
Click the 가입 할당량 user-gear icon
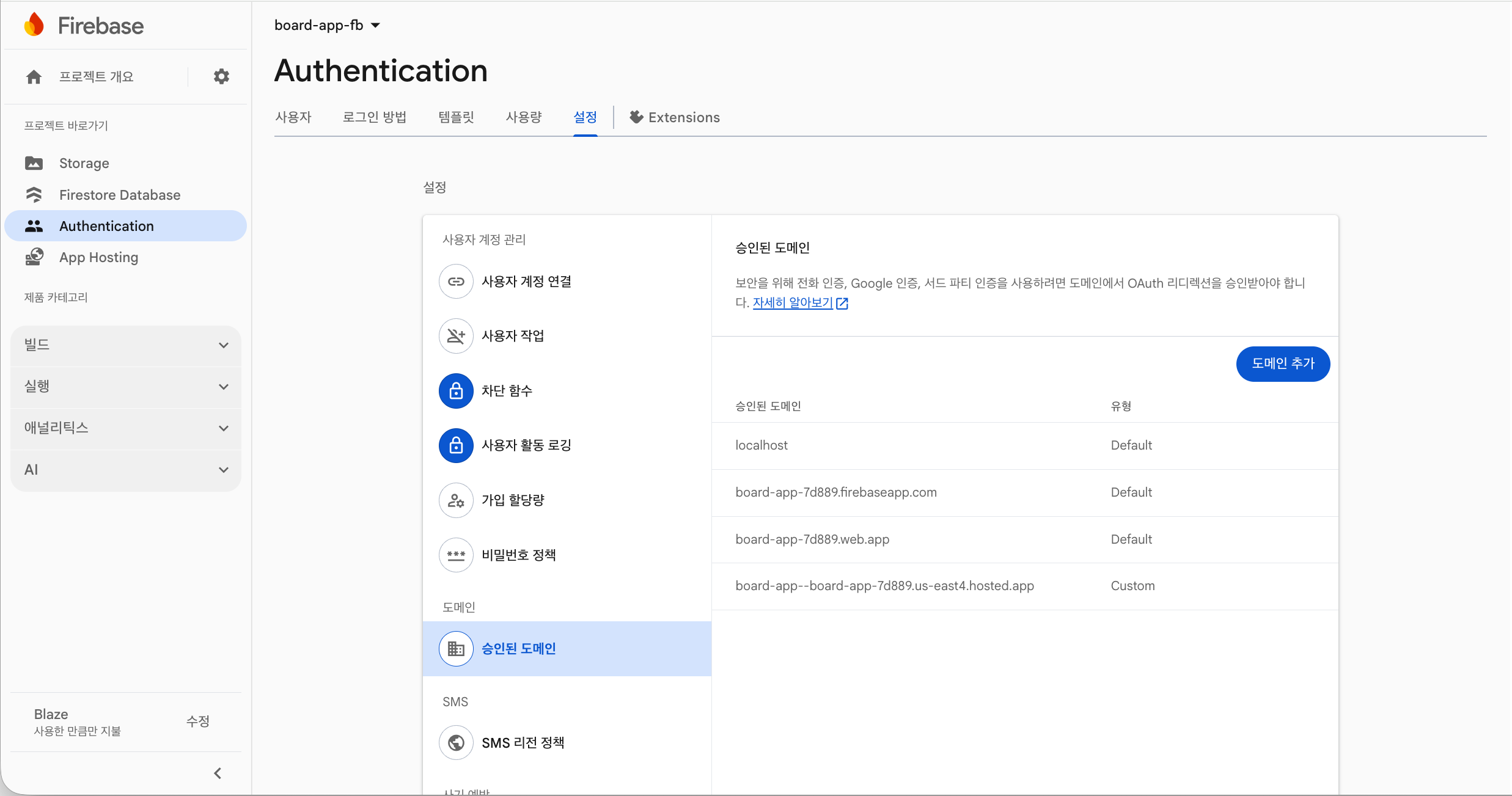click(x=456, y=500)
